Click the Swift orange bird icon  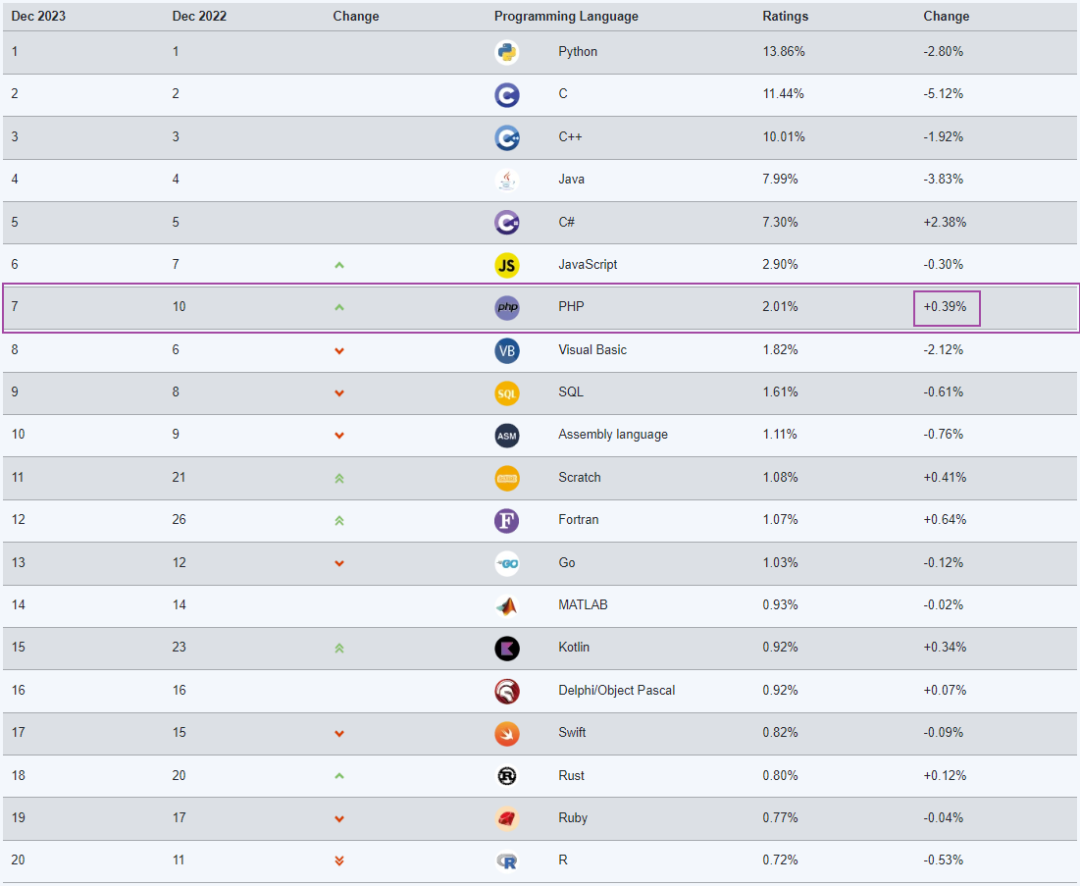coord(507,734)
